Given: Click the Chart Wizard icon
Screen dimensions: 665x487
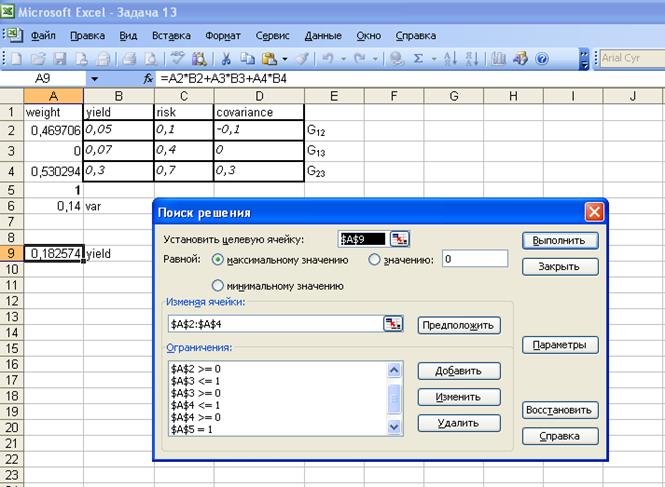Looking at the screenshot, I should [496, 59].
